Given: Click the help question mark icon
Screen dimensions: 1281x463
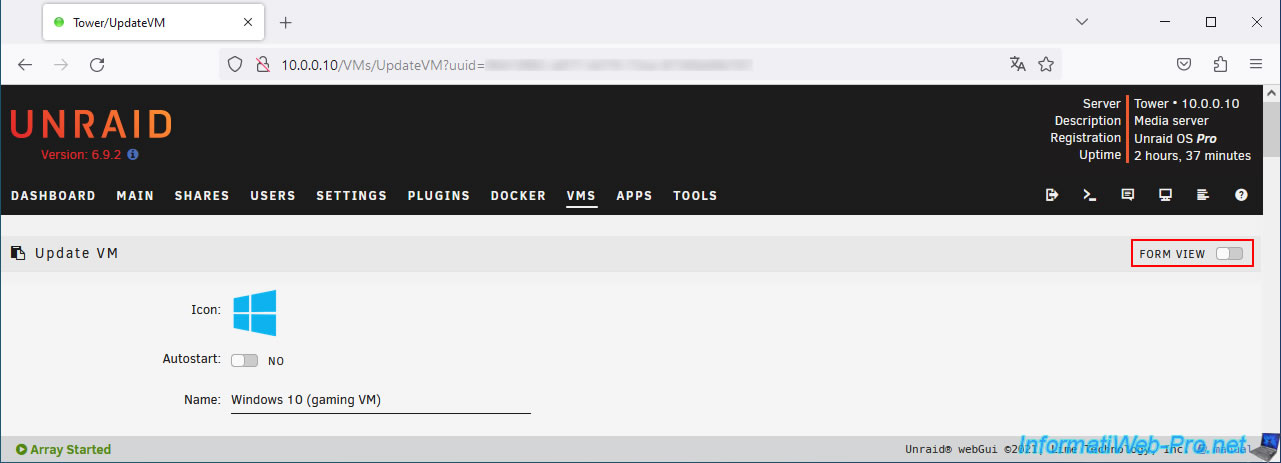Looking at the screenshot, I should click(x=1241, y=195).
